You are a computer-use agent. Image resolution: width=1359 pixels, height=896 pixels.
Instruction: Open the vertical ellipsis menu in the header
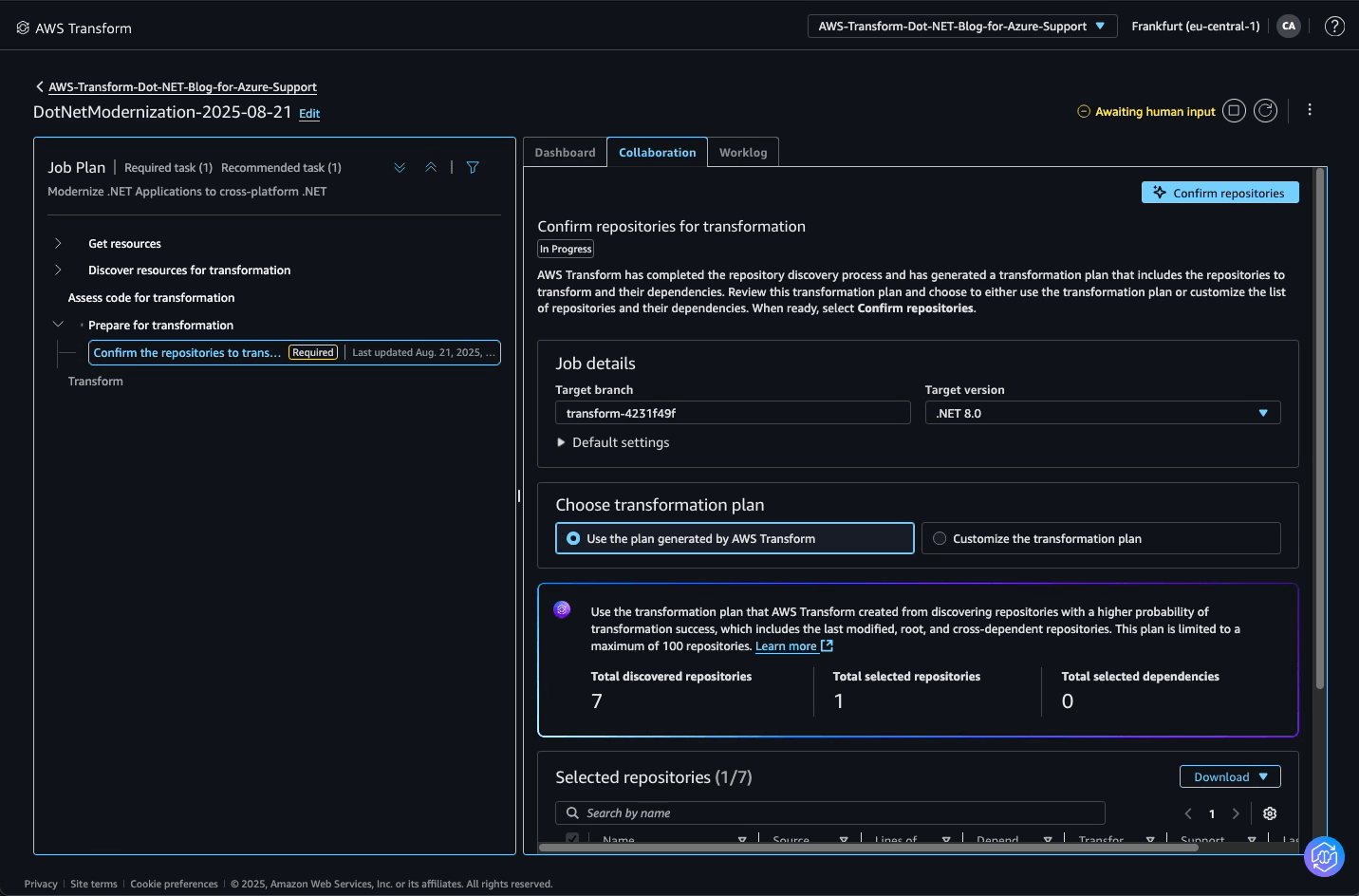click(1310, 109)
